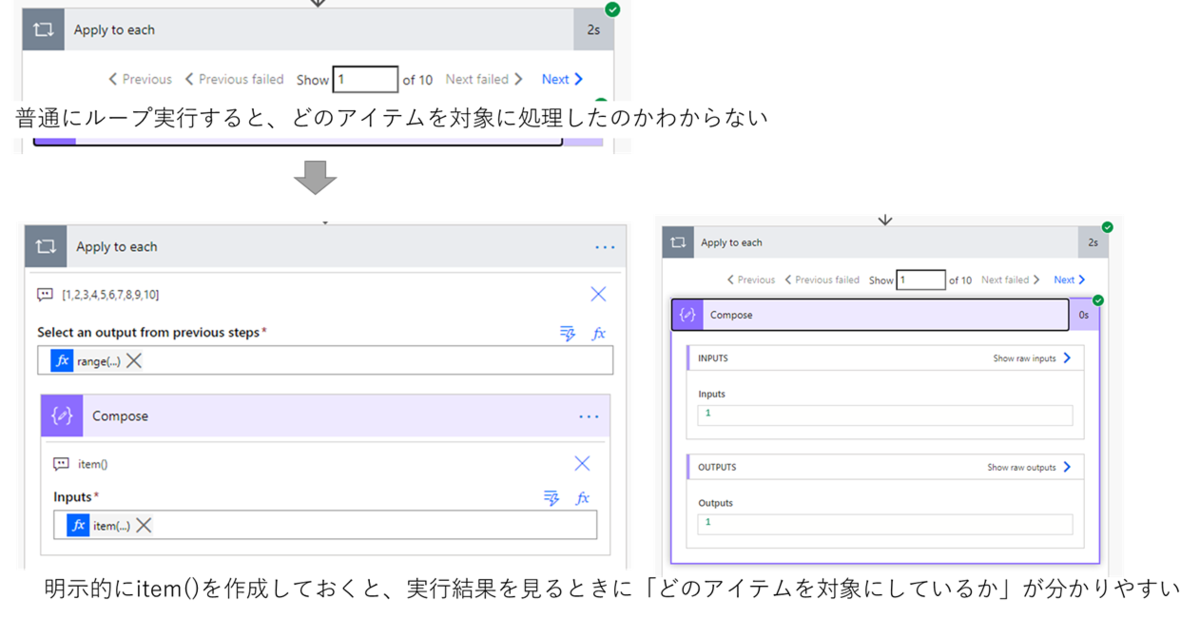1200x618 pixels.
Task: Click the OUTPUTS section heading
Action: [717, 467]
